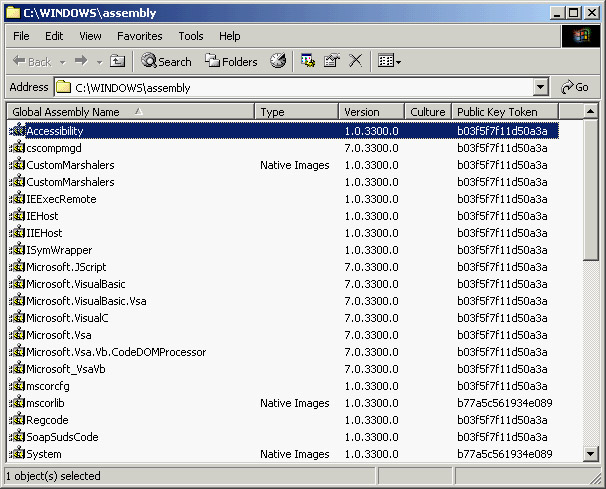Click the Delete (X) toolbar icon
Viewport: 606px width, 489px height.
355,61
